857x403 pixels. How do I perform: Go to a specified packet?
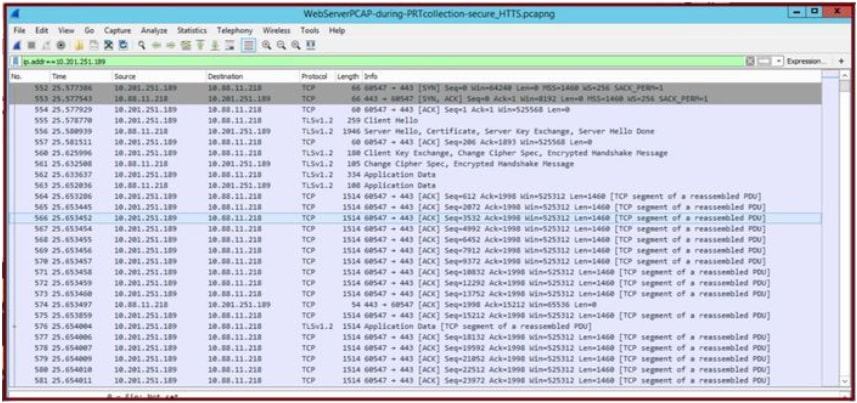186,45
